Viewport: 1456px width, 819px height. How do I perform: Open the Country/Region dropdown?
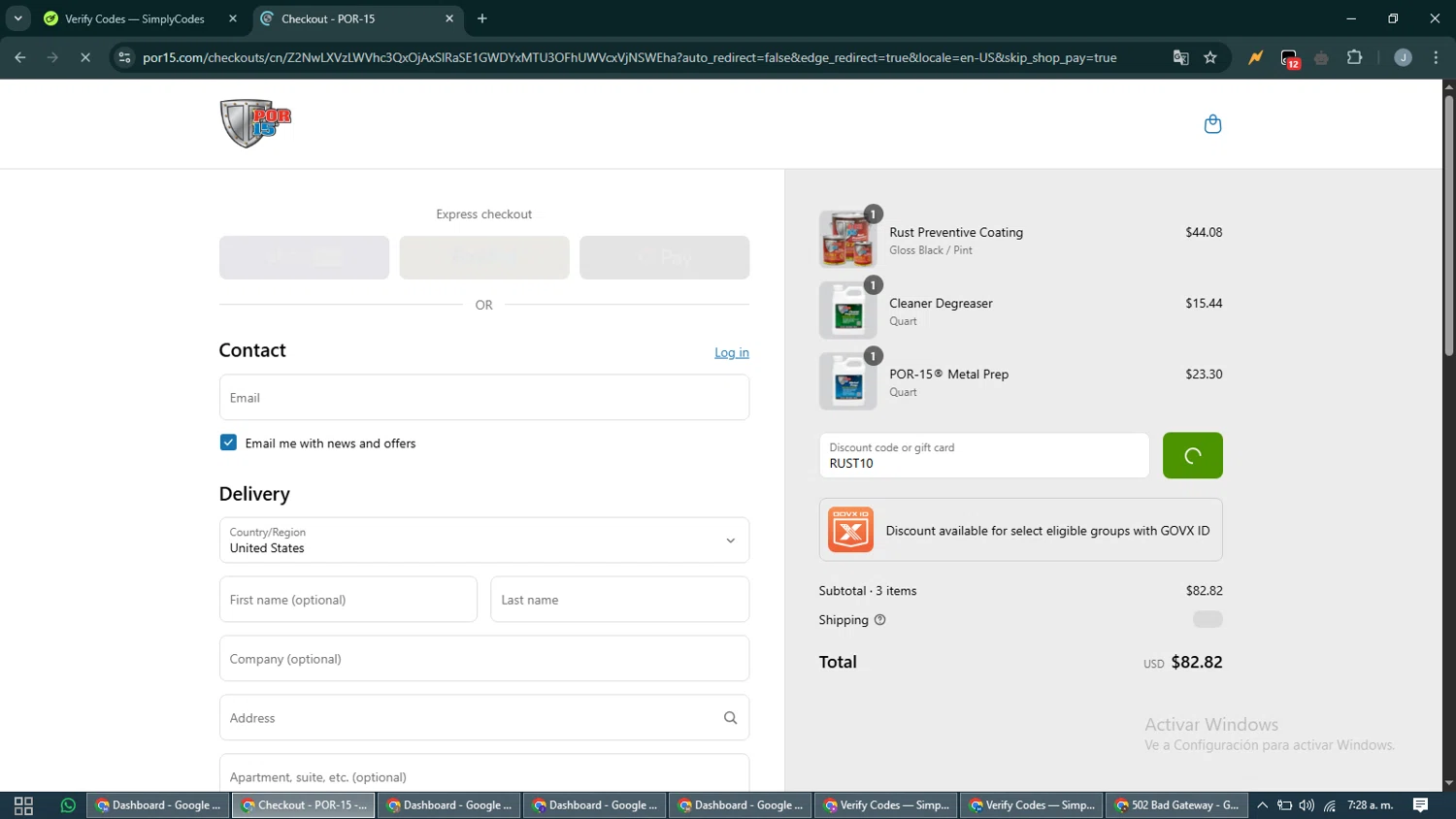tap(483, 541)
